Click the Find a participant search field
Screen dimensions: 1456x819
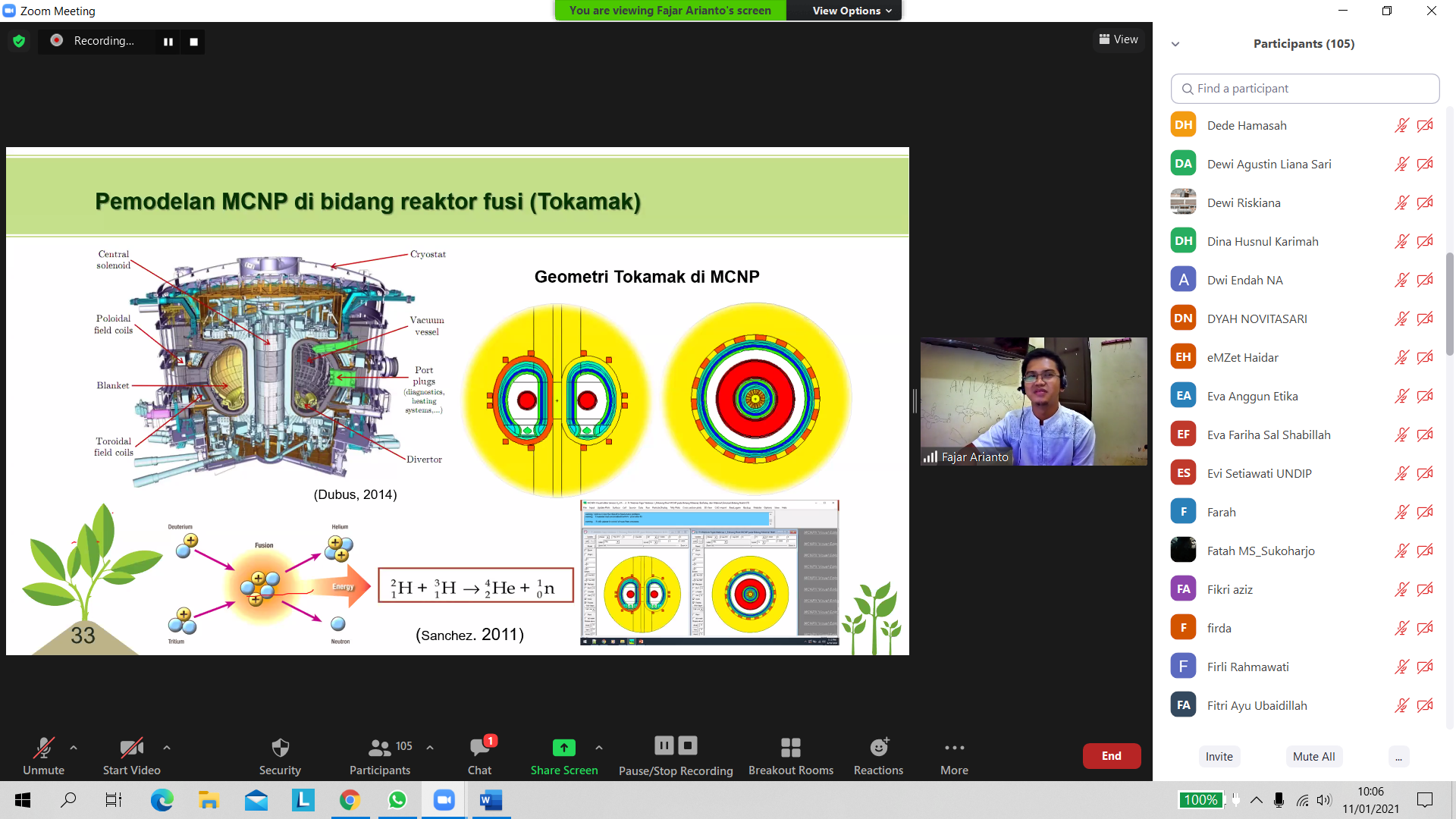(1304, 89)
